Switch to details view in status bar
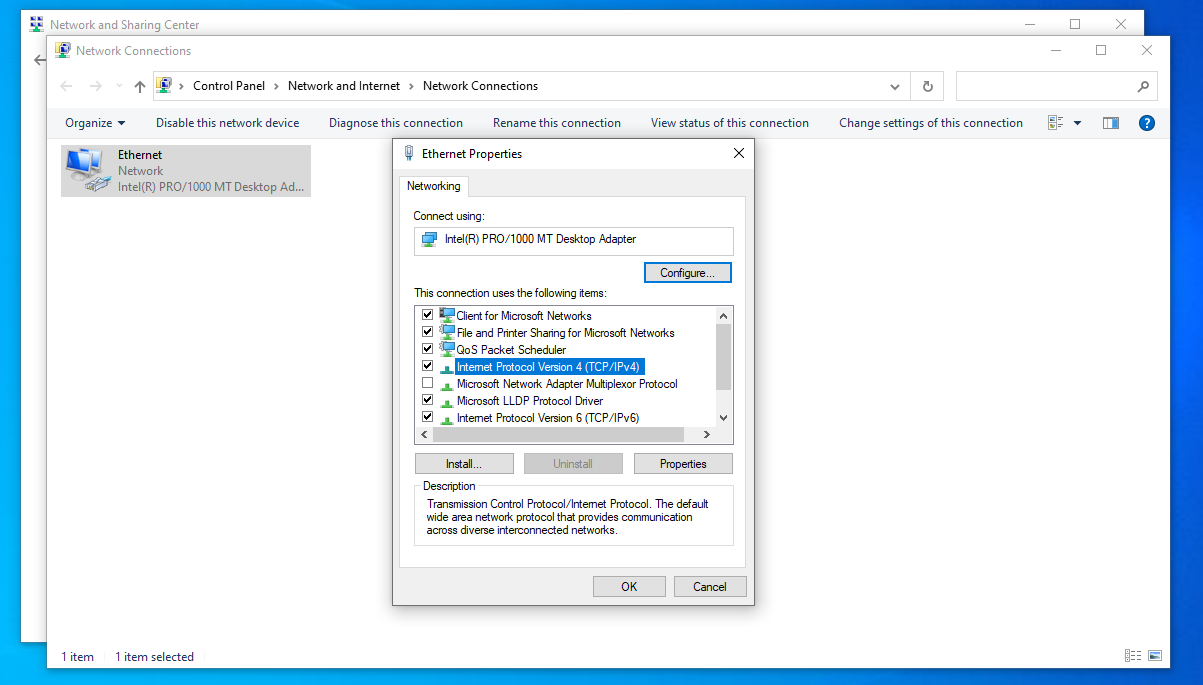 point(1133,656)
